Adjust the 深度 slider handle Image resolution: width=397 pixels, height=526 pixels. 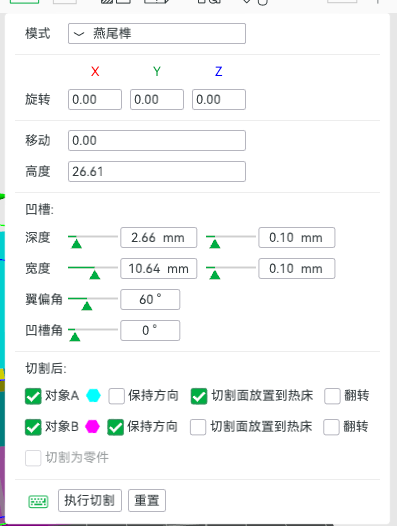click(77, 244)
